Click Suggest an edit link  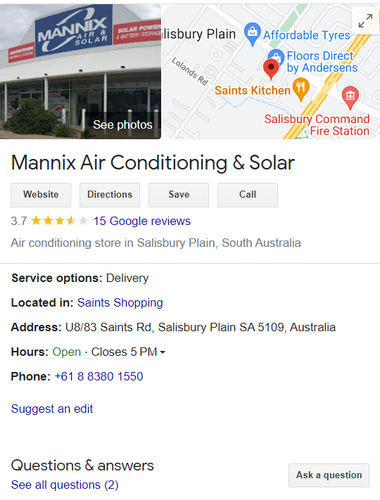(52, 409)
